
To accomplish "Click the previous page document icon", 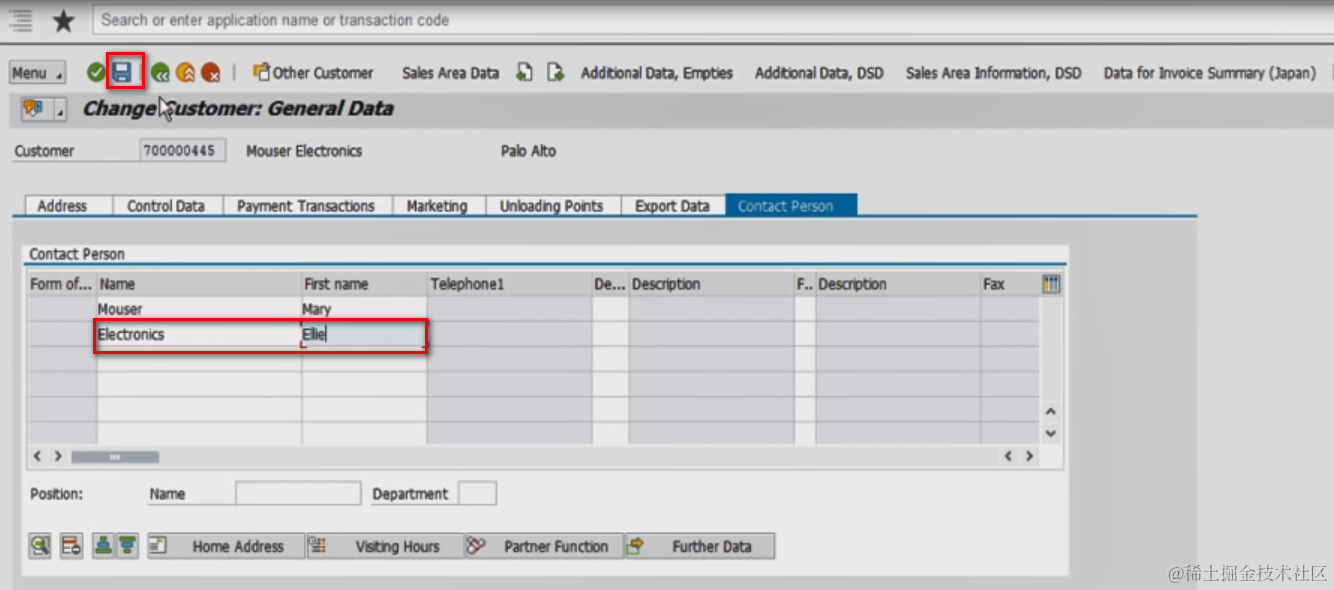I will click(524, 72).
